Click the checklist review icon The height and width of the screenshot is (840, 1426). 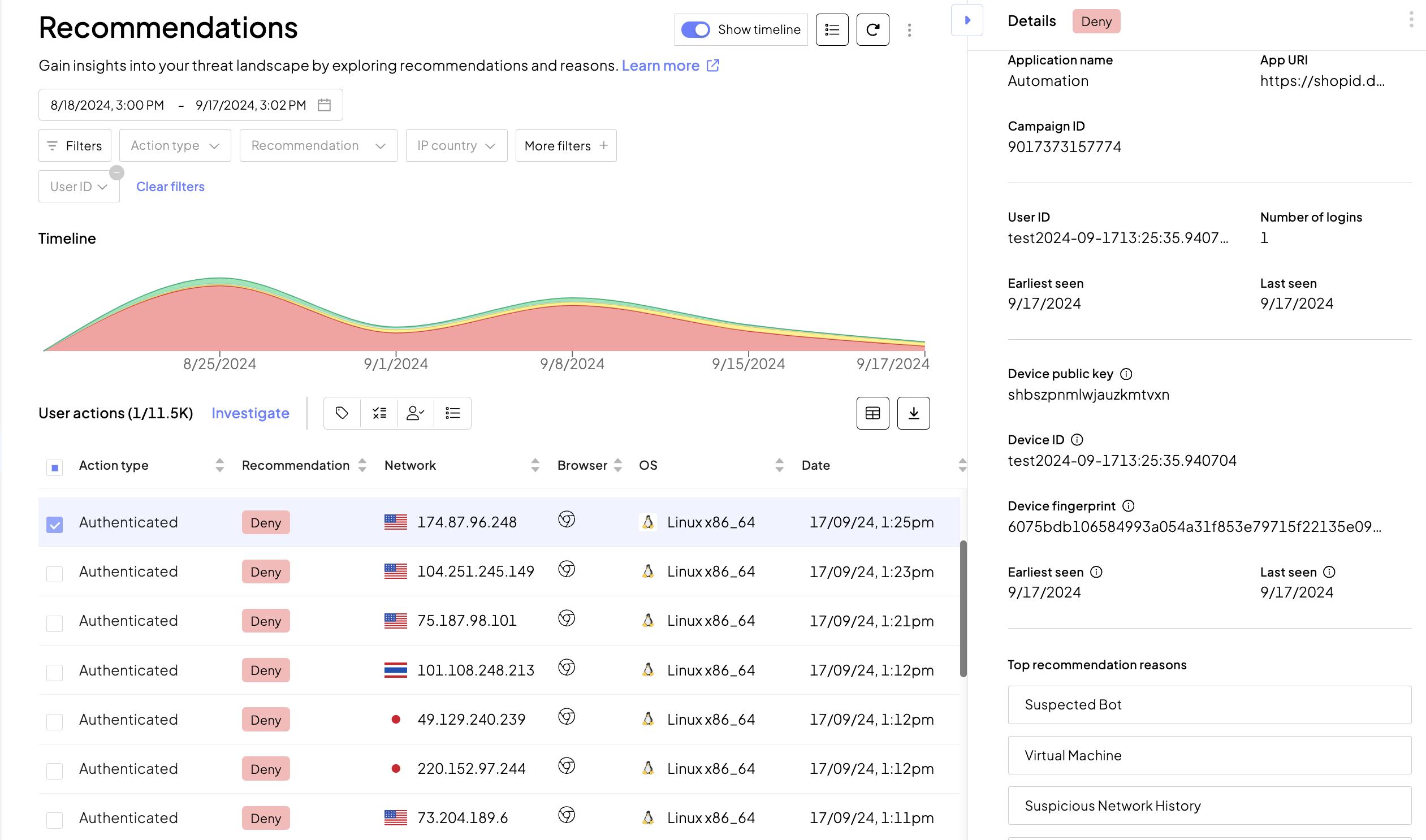[379, 413]
